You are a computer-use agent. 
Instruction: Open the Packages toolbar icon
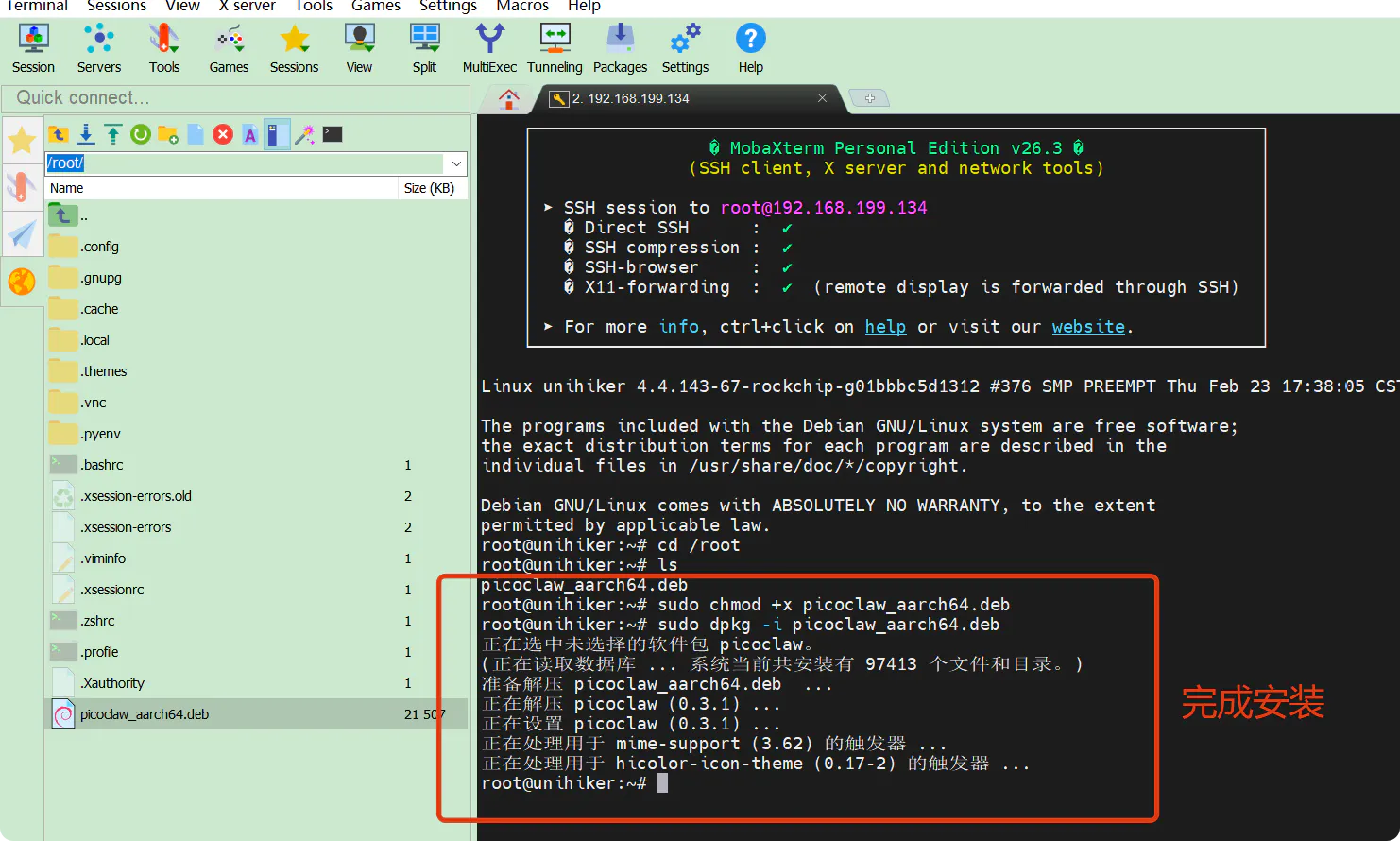(620, 48)
